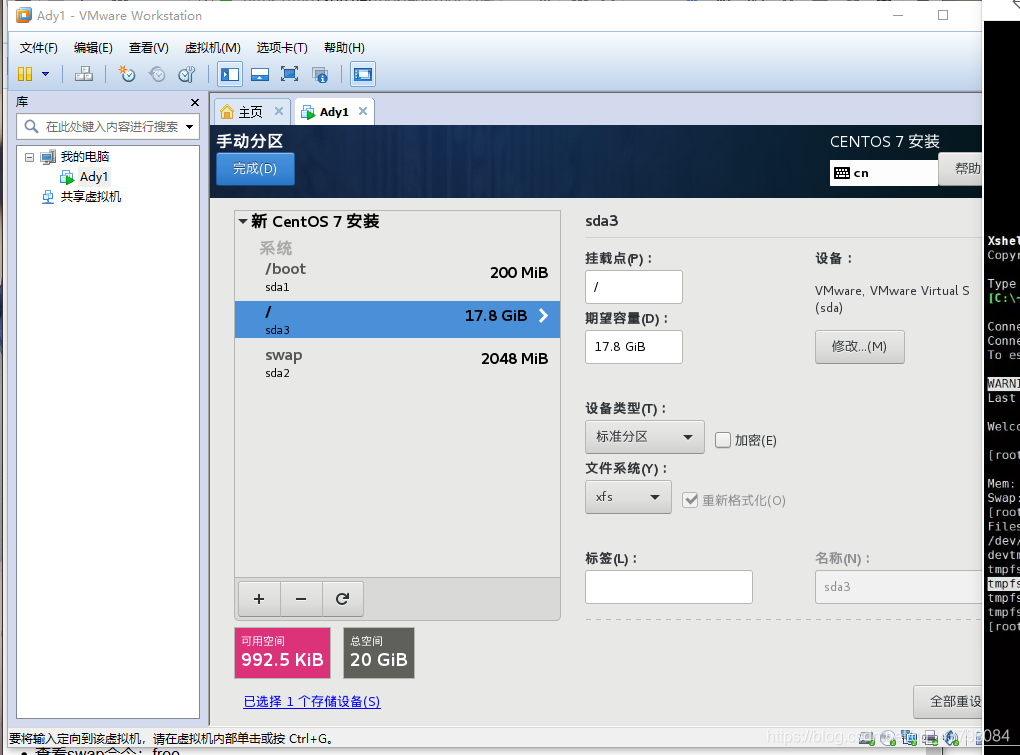
Task: Click the send Ctrl+Alt+Del toolbar icon
Action: point(84,74)
